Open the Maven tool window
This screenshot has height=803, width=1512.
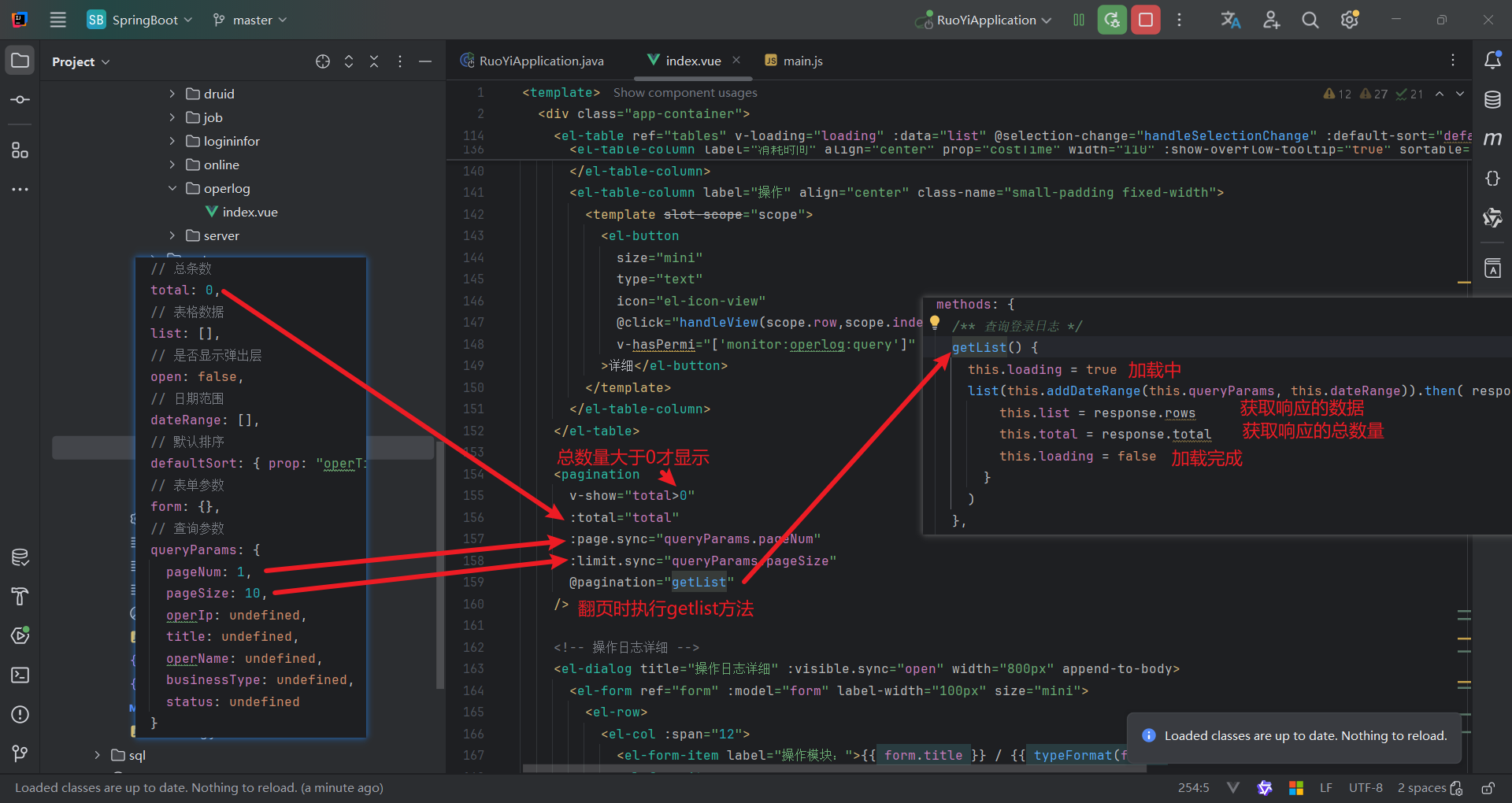click(1492, 139)
